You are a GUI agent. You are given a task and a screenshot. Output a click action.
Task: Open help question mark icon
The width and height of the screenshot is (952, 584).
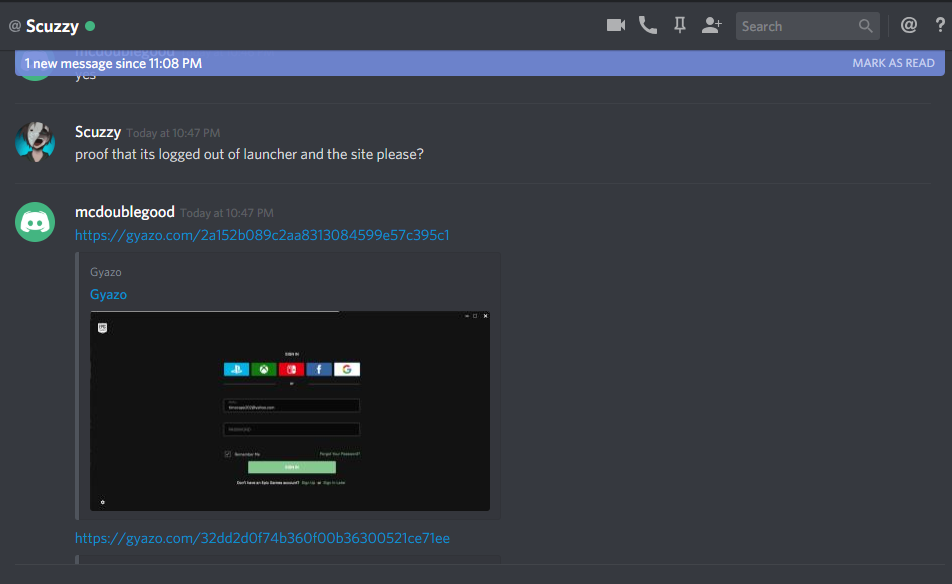[x=940, y=25]
